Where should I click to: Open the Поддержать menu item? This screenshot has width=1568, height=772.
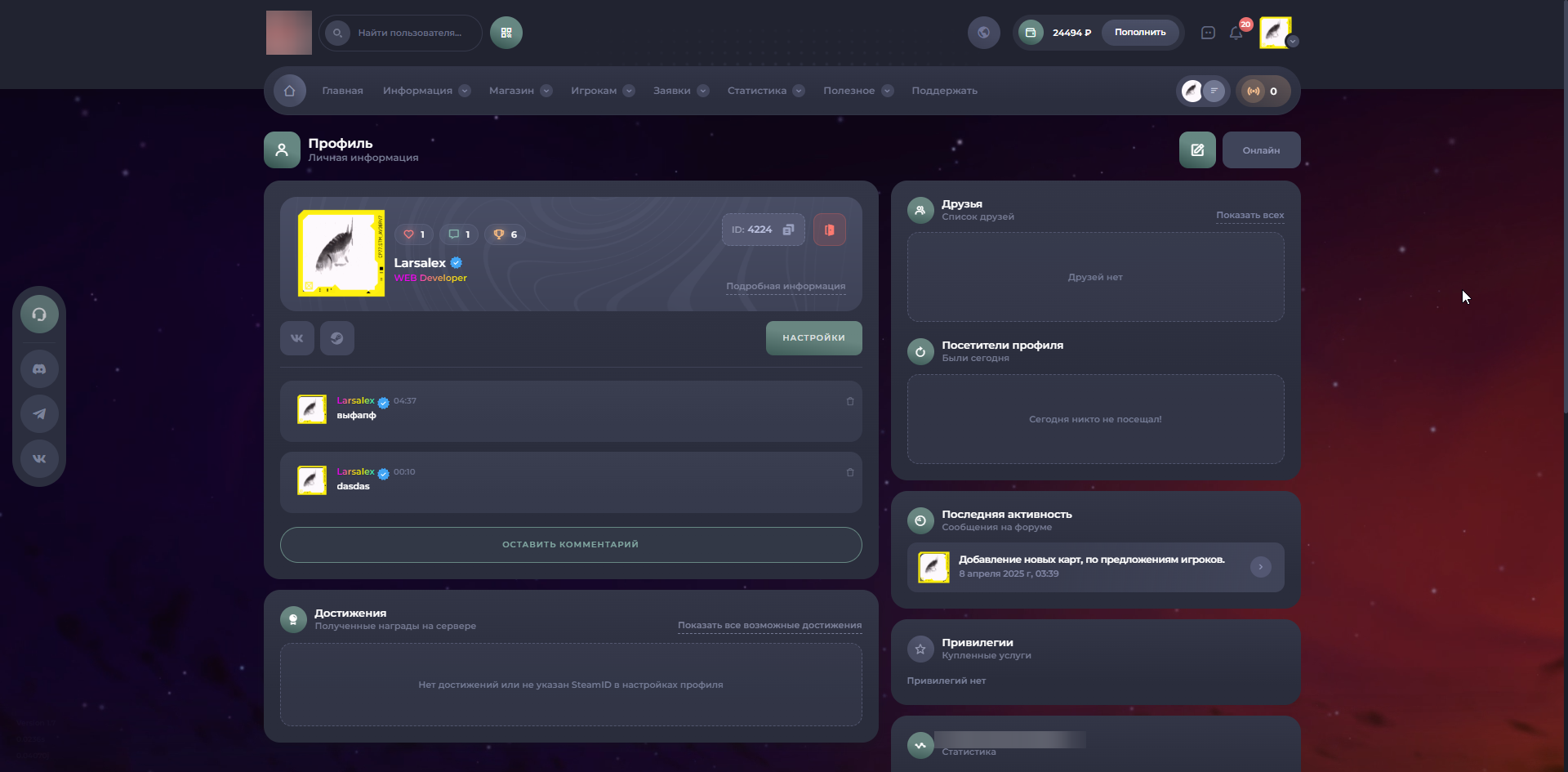[944, 91]
